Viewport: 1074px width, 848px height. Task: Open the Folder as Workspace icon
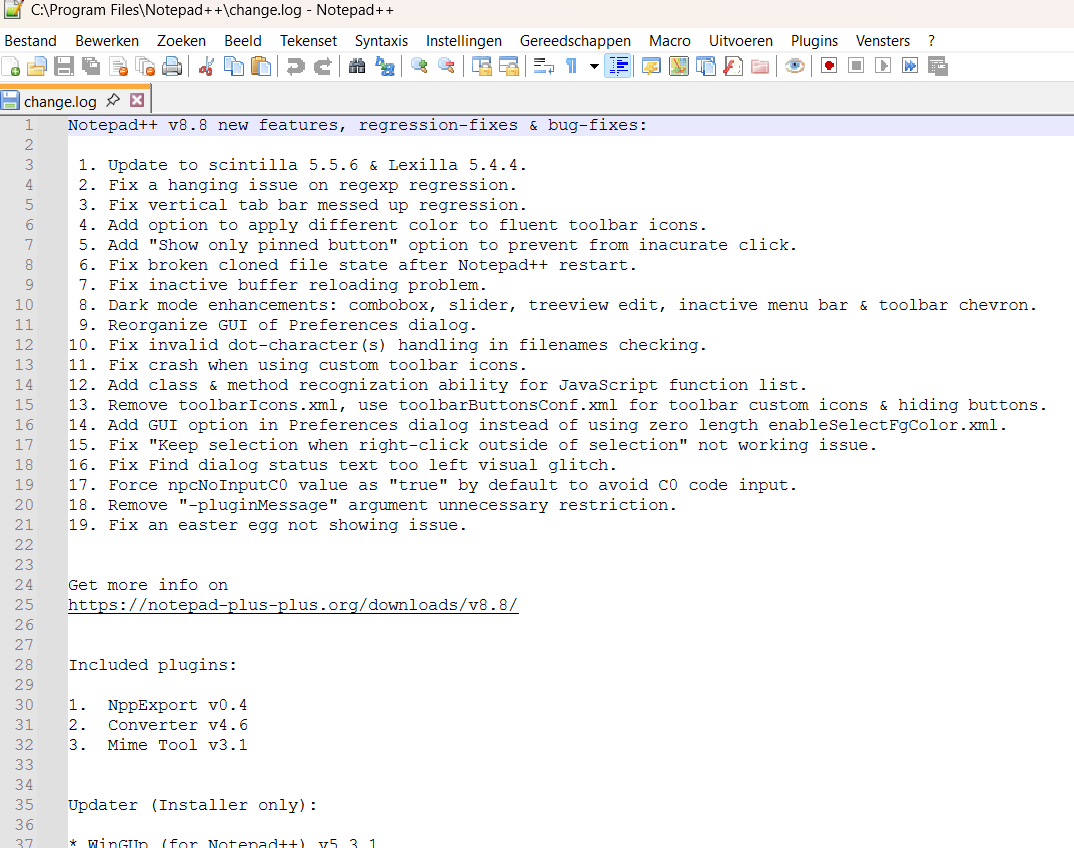[x=760, y=66]
